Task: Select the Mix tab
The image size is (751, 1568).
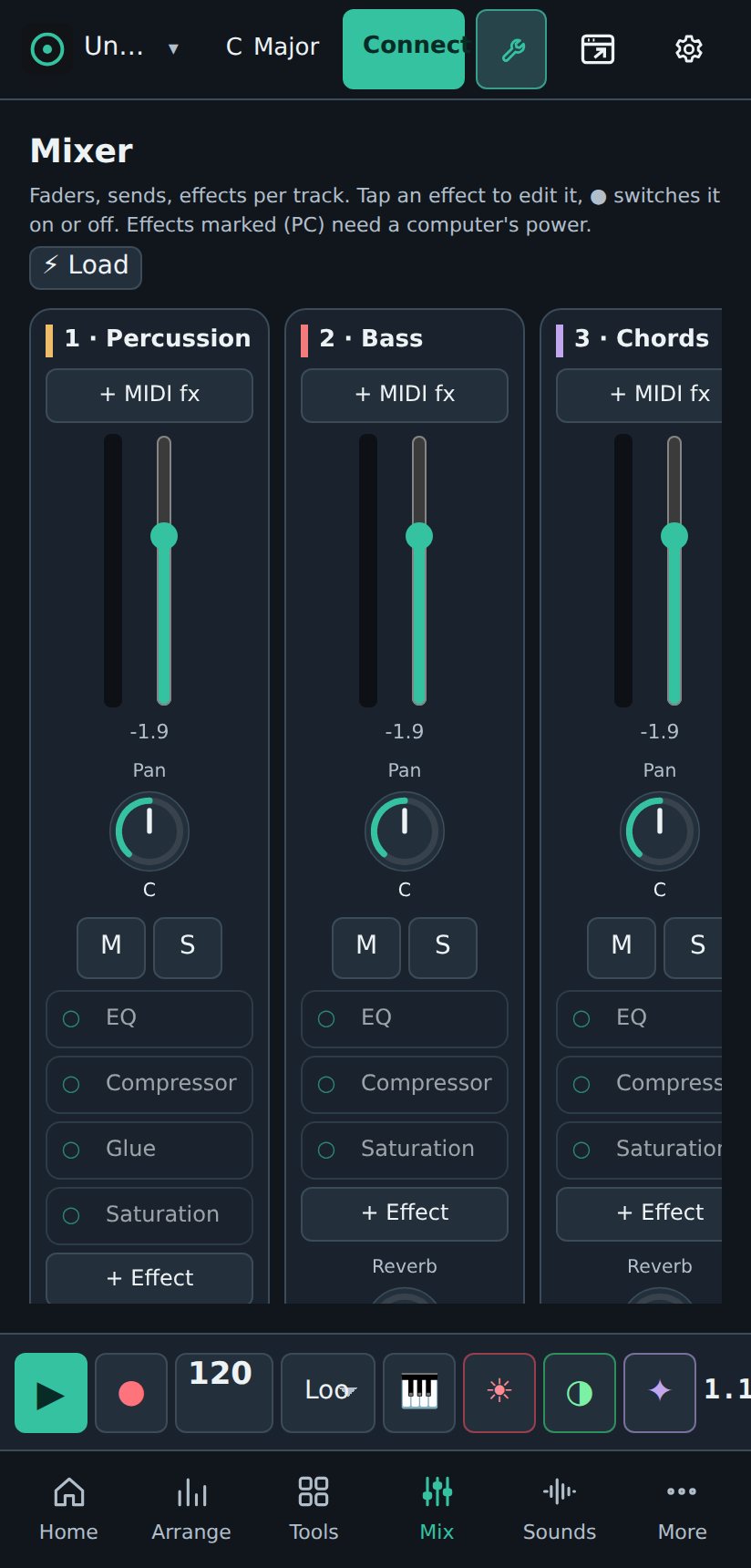Action: pyautogui.click(x=437, y=1510)
